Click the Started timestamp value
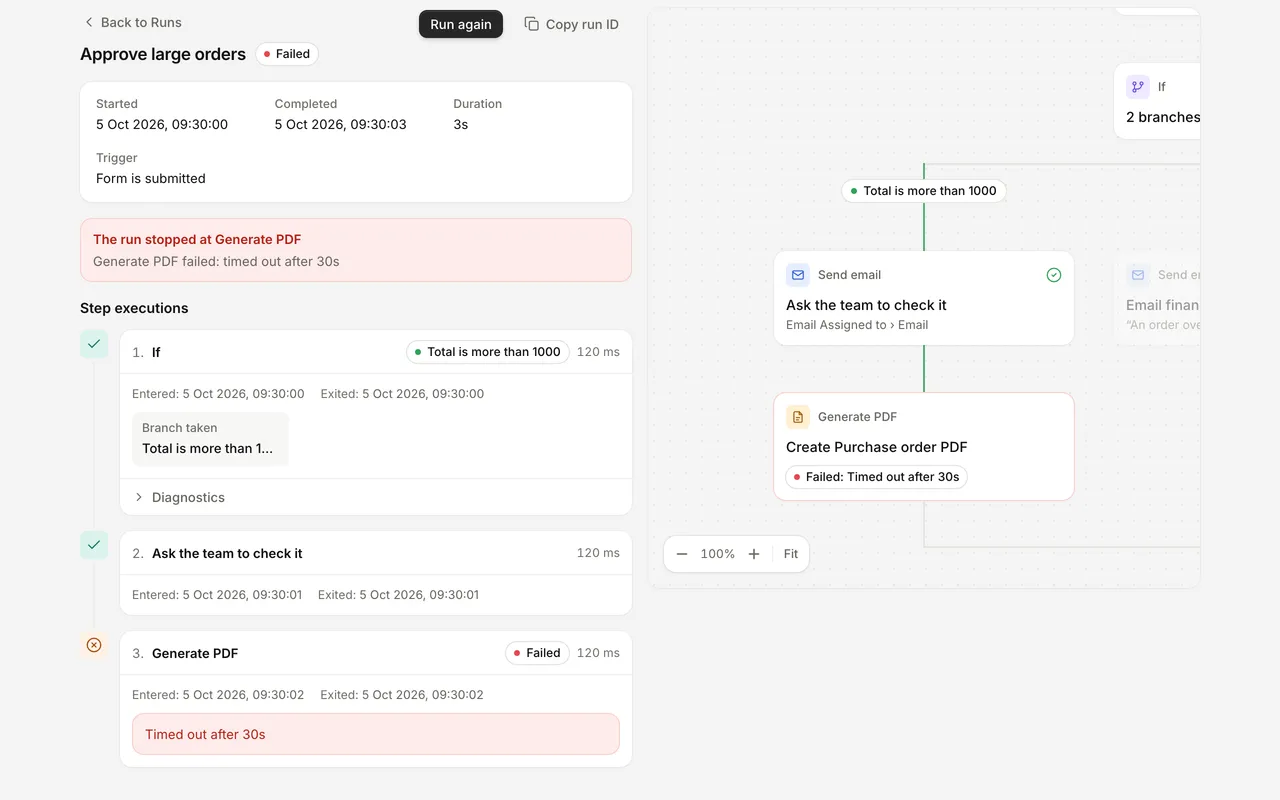 click(162, 125)
